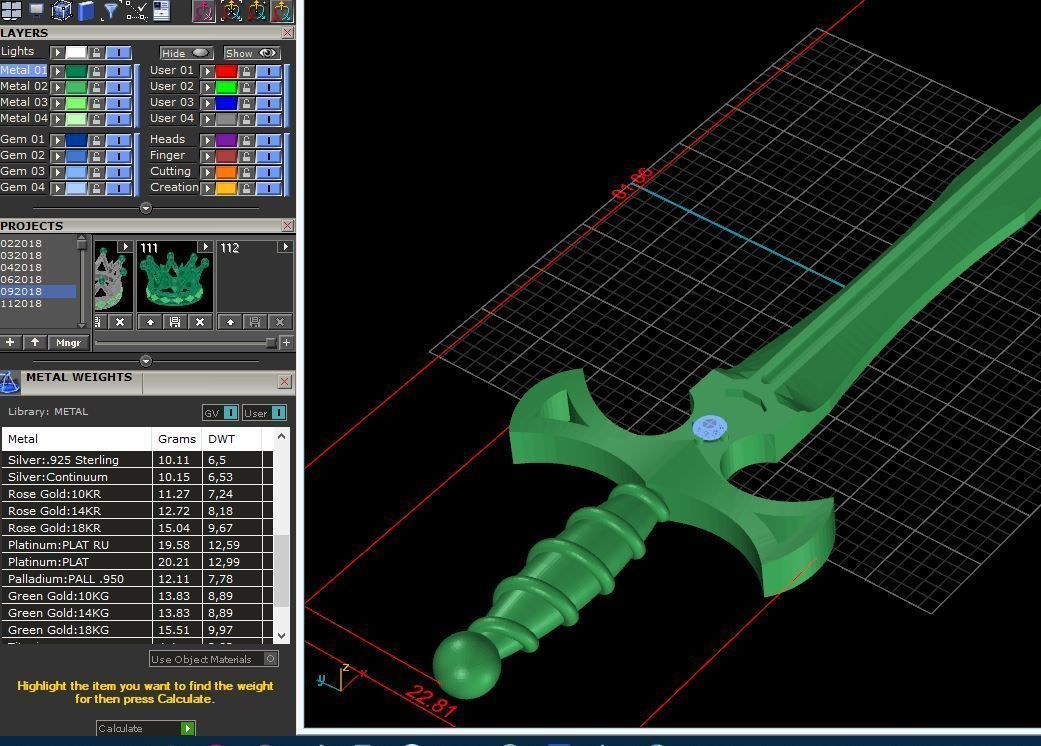The width and height of the screenshot is (1041, 746).
Task: Delete project 111 using the X icon
Action: coord(199,322)
